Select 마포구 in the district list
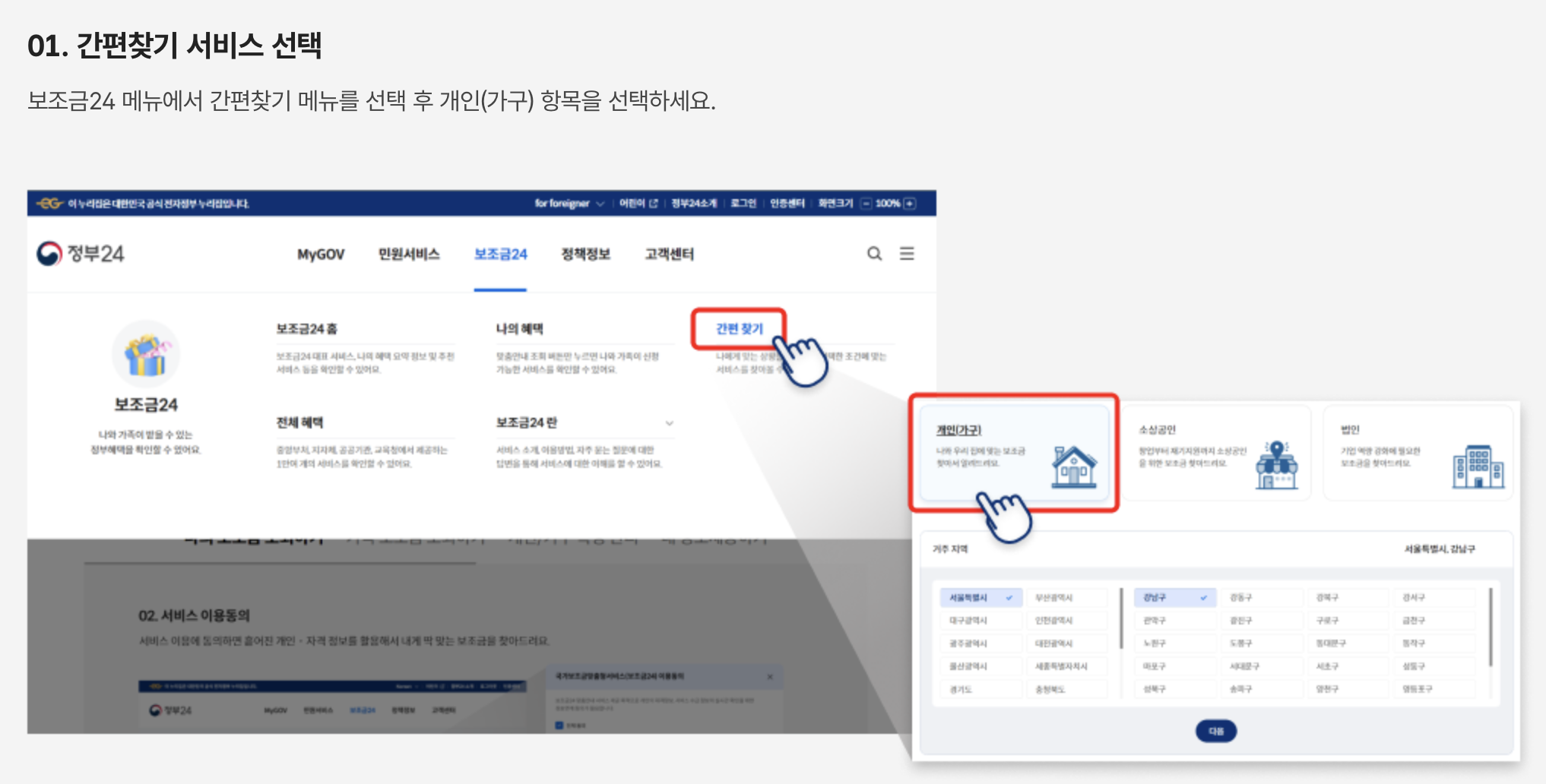 (x=1175, y=666)
